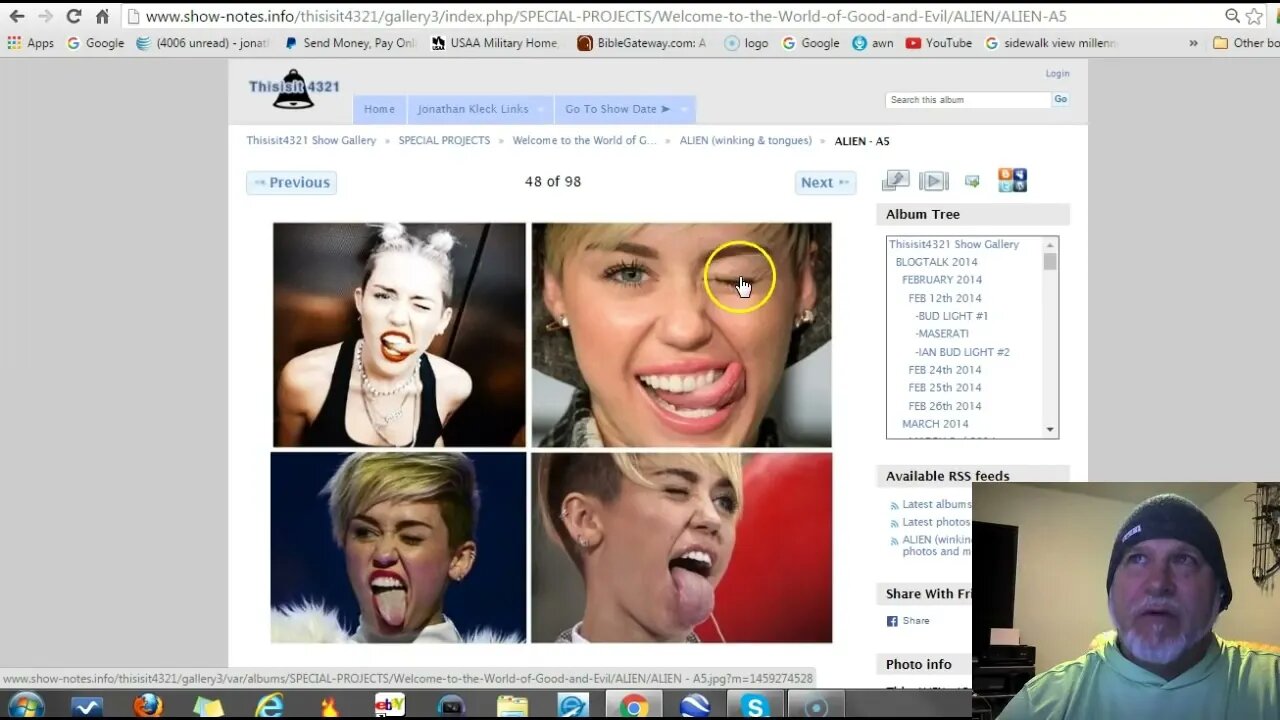Go back using the browser back arrow
Screen dimensions: 1280x720
pyautogui.click(x=17, y=16)
